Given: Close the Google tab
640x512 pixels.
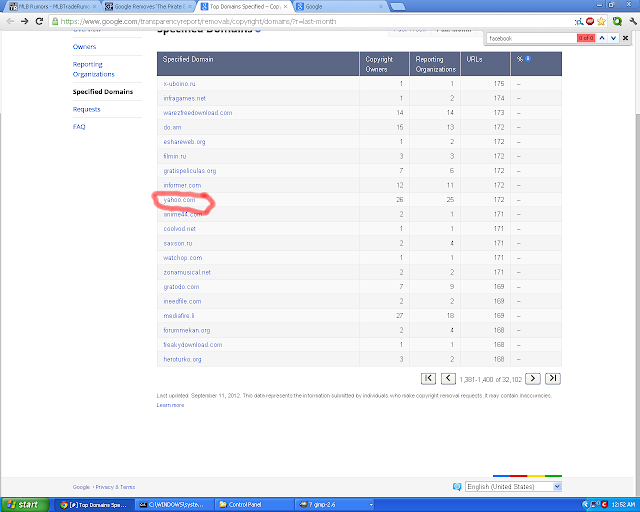Looking at the screenshot, I should point(381,7).
